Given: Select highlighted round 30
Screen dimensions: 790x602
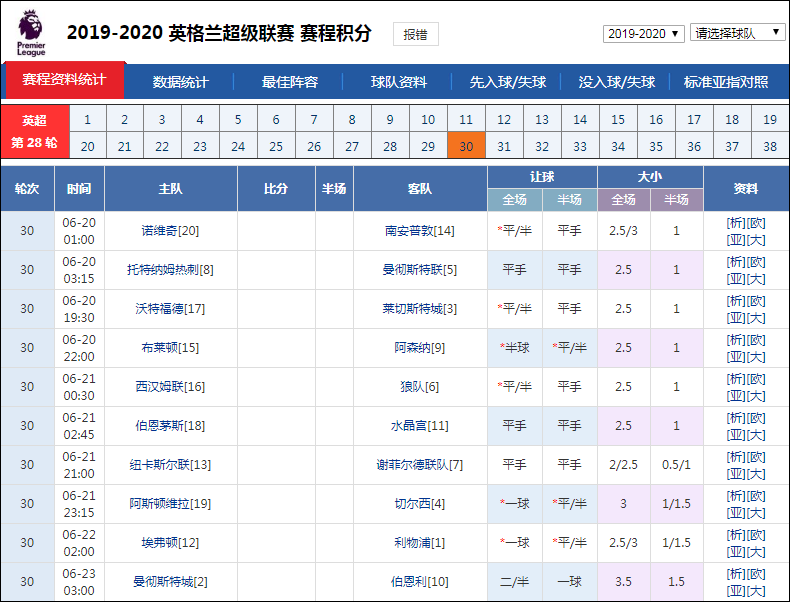Looking at the screenshot, I should (466, 146).
